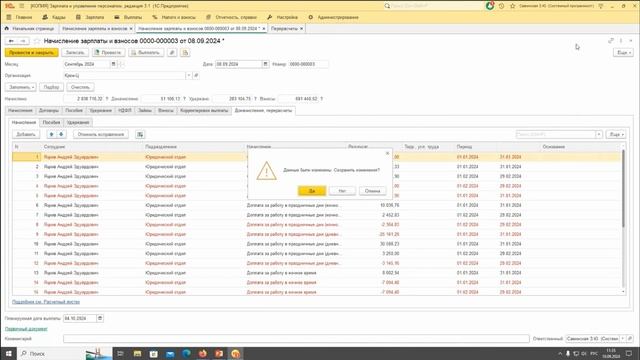Click the Провести и закрыть button
This screenshot has width=640, height=360.
click(x=31, y=53)
